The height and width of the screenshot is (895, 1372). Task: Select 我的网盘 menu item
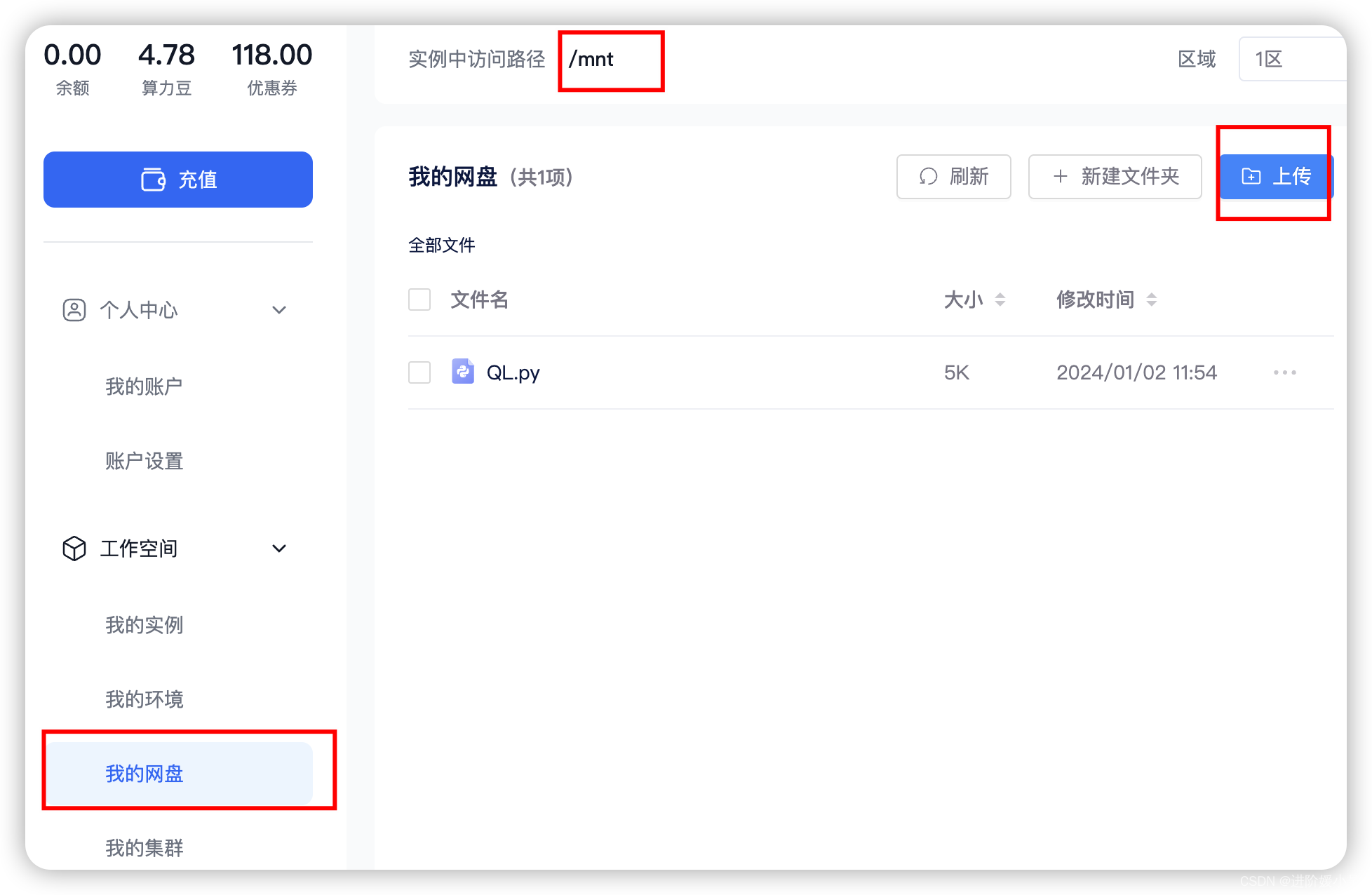[180, 774]
